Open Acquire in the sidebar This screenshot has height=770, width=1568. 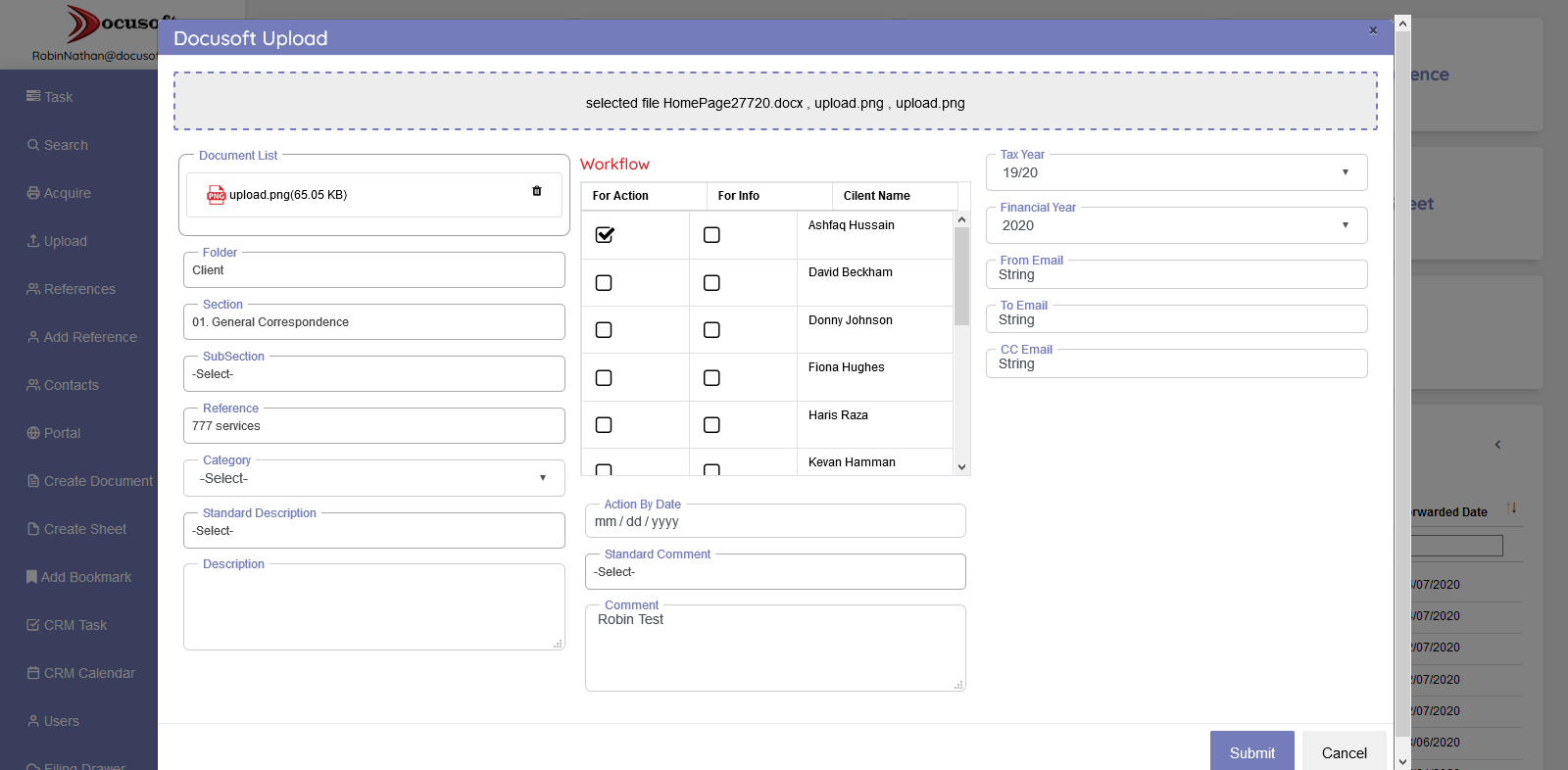tap(59, 193)
